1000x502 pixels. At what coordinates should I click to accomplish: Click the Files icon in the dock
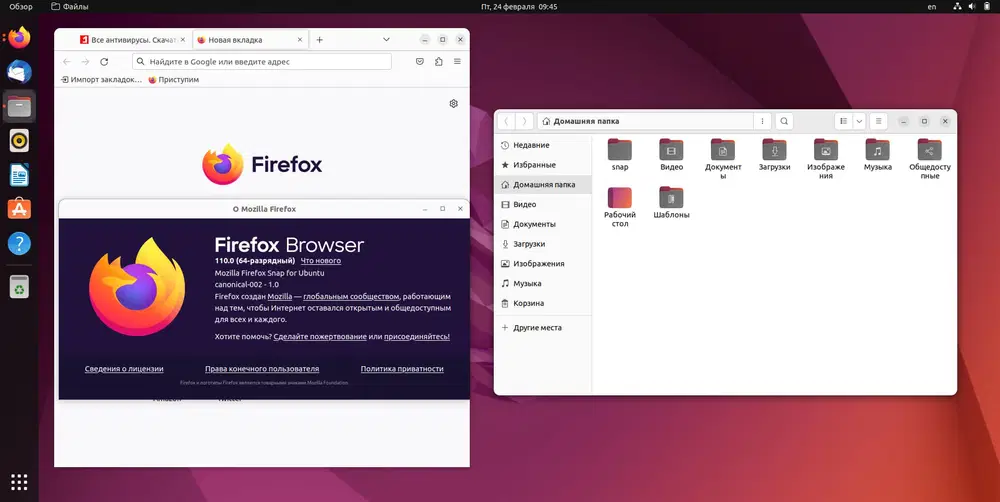click(x=19, y=107)
